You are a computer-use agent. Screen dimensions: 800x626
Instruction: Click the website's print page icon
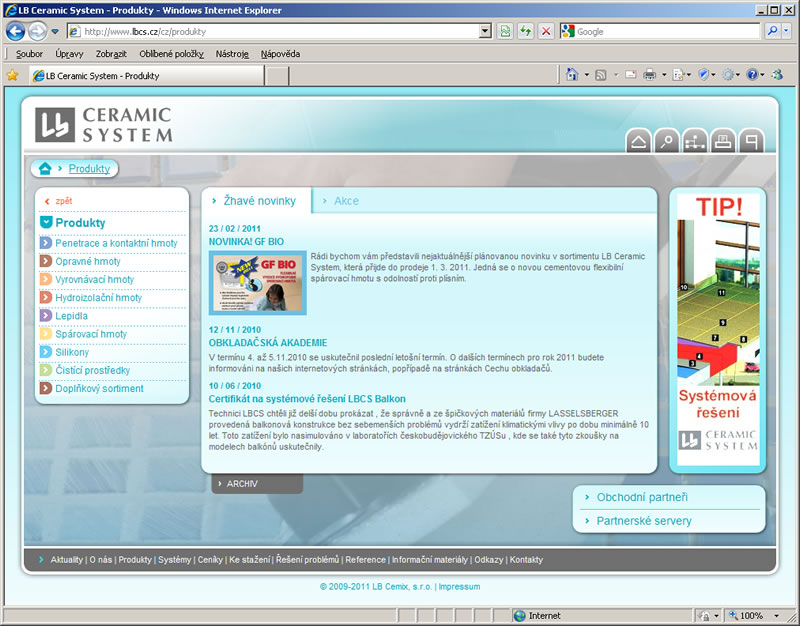coord(723,142)
